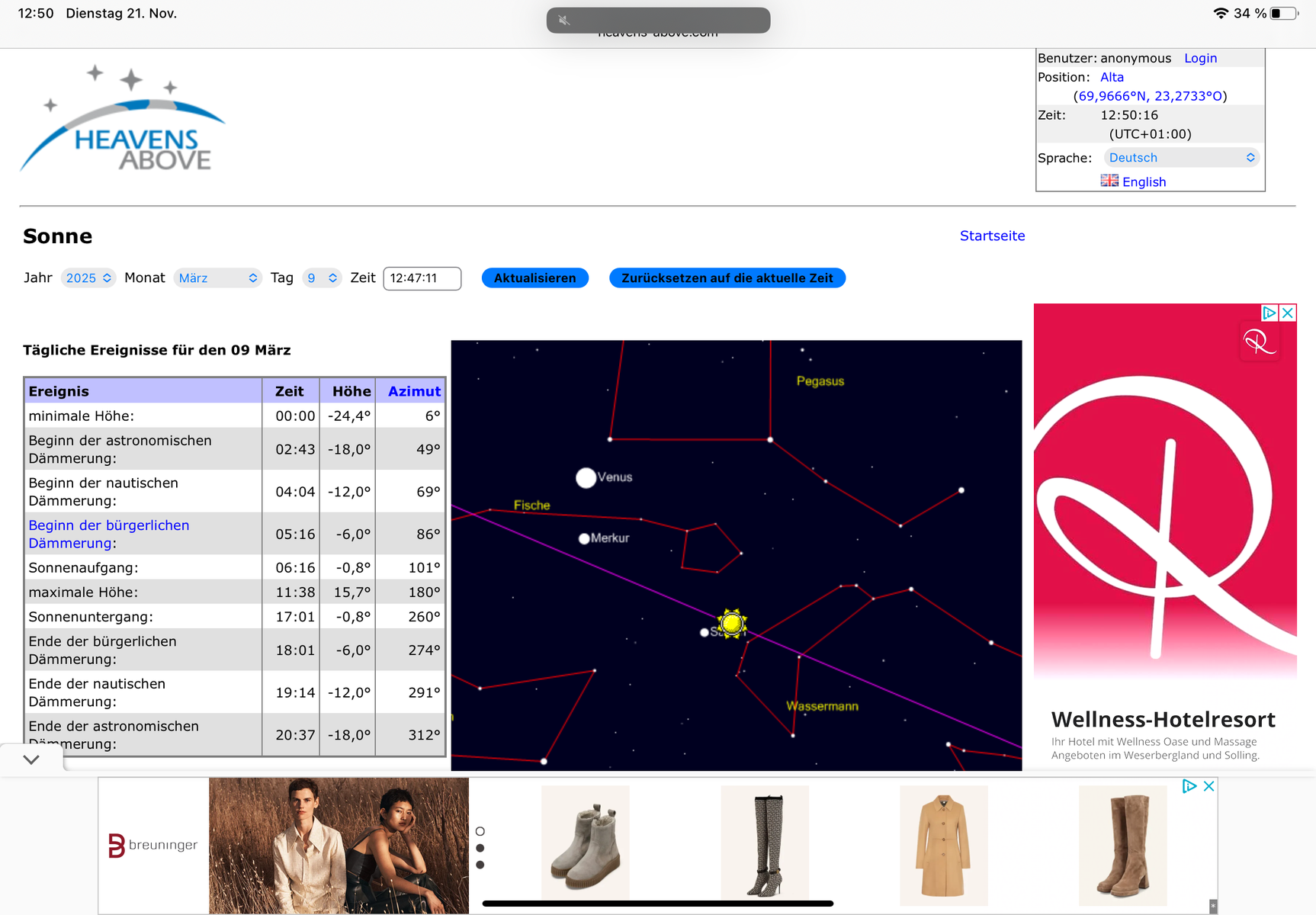The image size is (1316, 915).
Task: Click Zurücksetzen auf die aktuelle Zeit
Action: tap(727, 278)
